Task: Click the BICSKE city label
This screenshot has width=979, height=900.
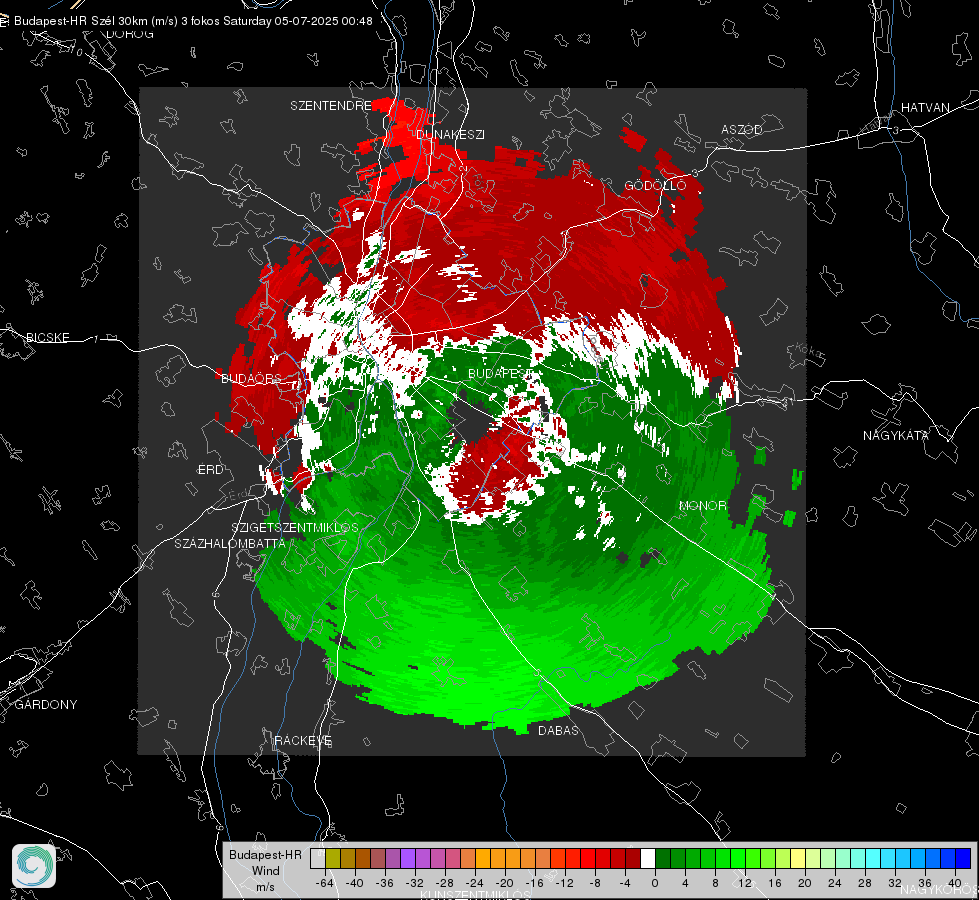Action: point(47,337)
